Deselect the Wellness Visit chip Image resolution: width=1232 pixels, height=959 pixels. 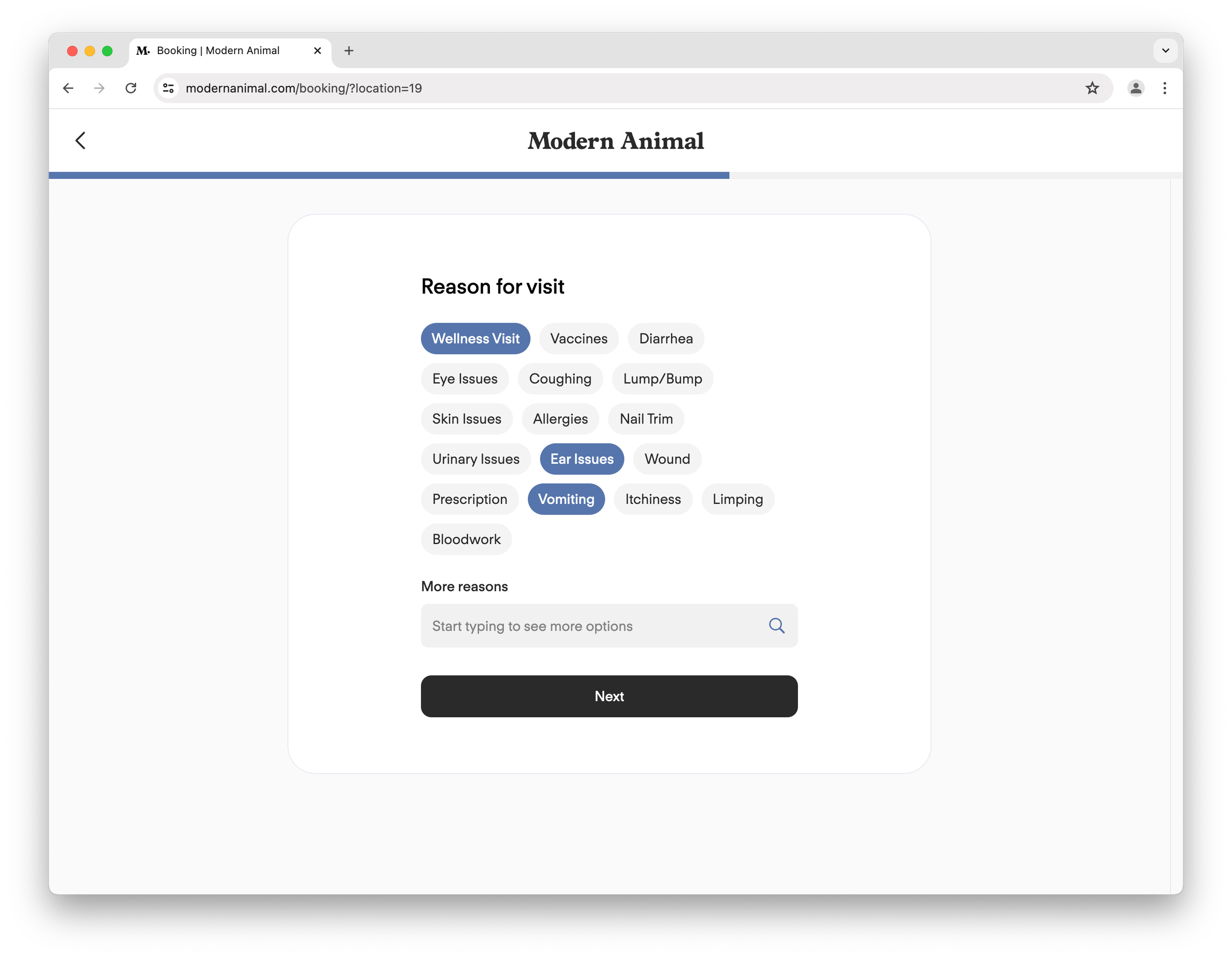(475, 338)
